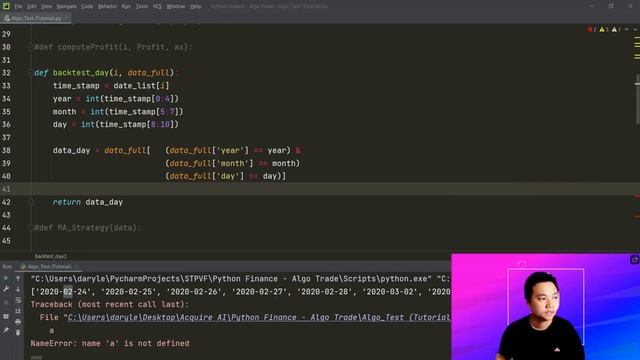Viewport: 640px width, 360px height.
Task: Click the 'time_stamp = date_list[i]' line
Action: coord(111,86)
